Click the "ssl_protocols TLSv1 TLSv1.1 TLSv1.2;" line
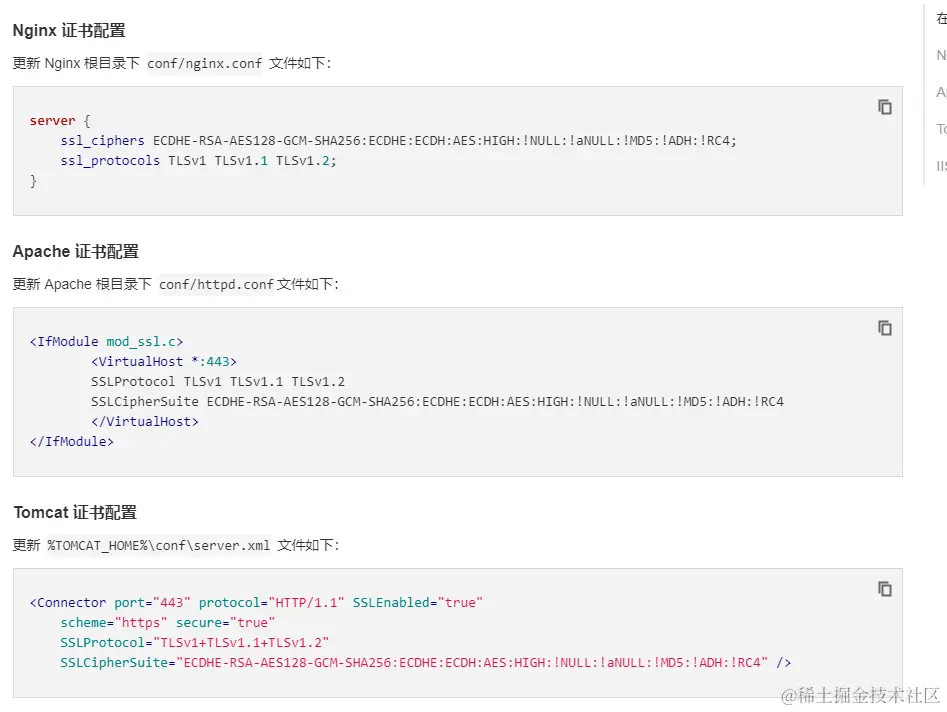Image resolution: width=947 pixels, height=712 pixels. click(198, 161)
